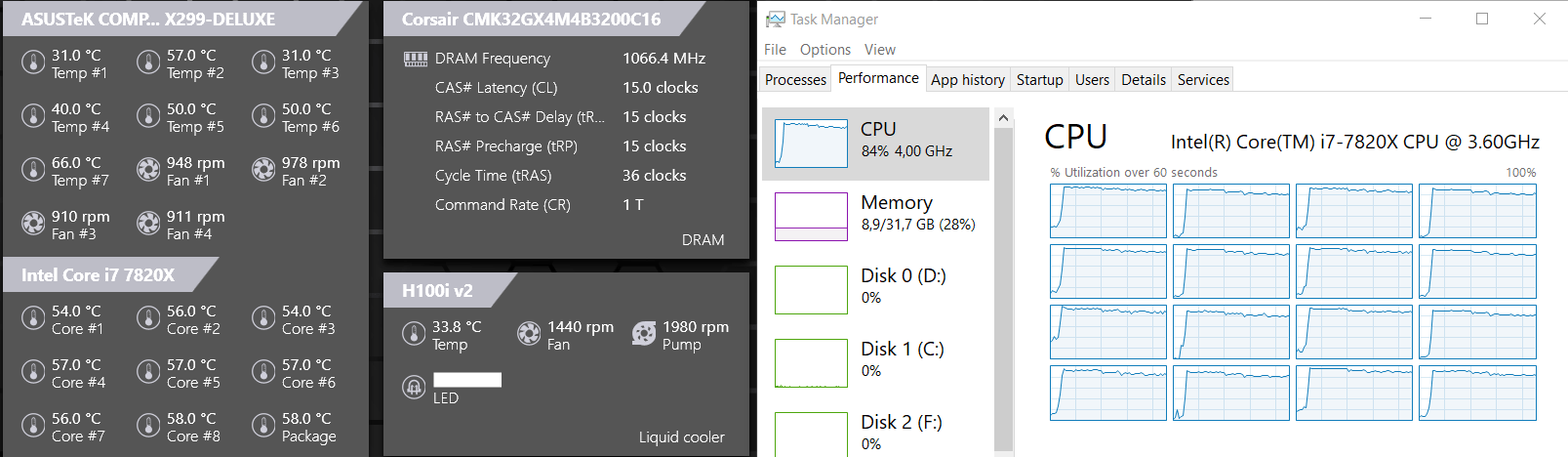Click the H100i v2 Fan icon
1568x457 pixels.
tap(529, 334)
